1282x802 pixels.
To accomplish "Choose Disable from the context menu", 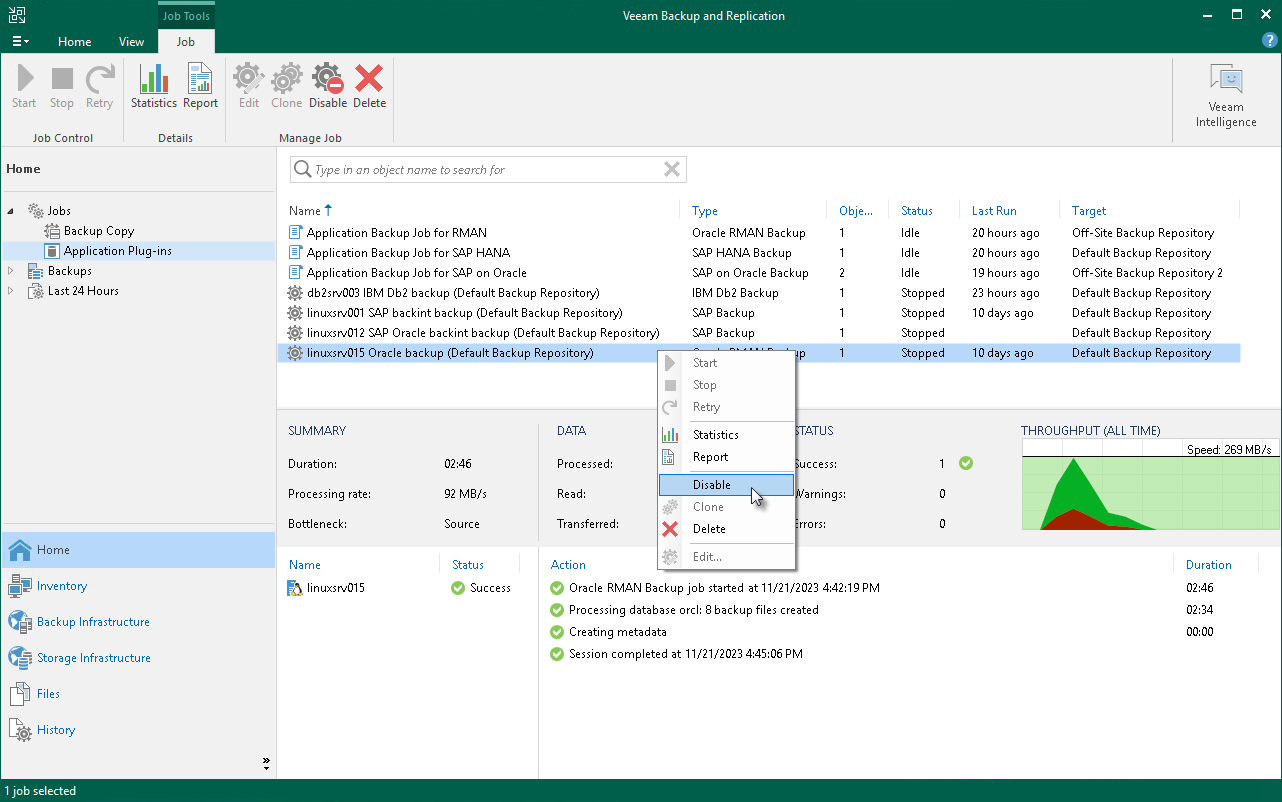I will point(712,484).
